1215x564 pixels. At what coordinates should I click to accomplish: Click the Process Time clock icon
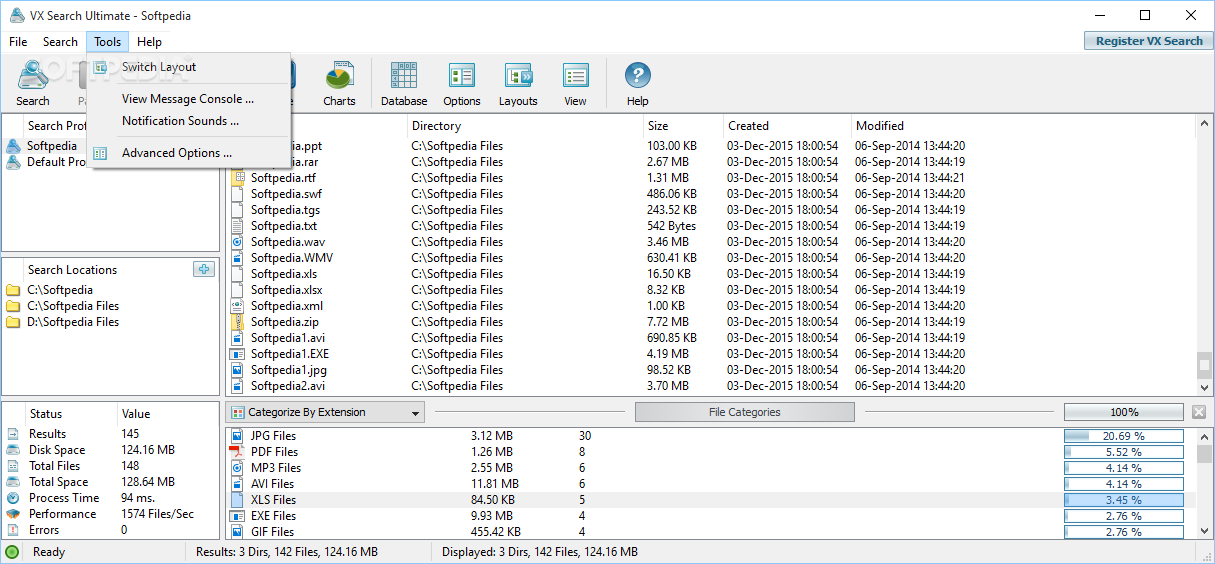pos(12,498)
